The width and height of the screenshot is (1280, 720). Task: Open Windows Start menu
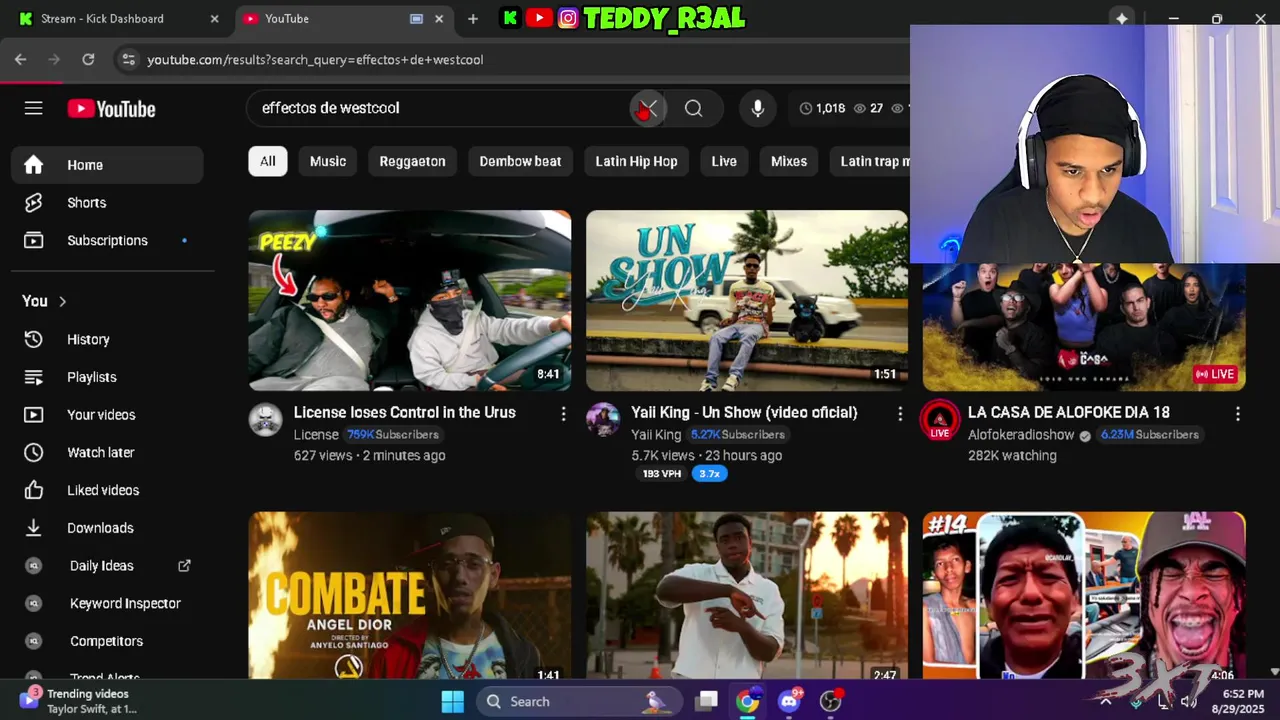pos(452,701)
